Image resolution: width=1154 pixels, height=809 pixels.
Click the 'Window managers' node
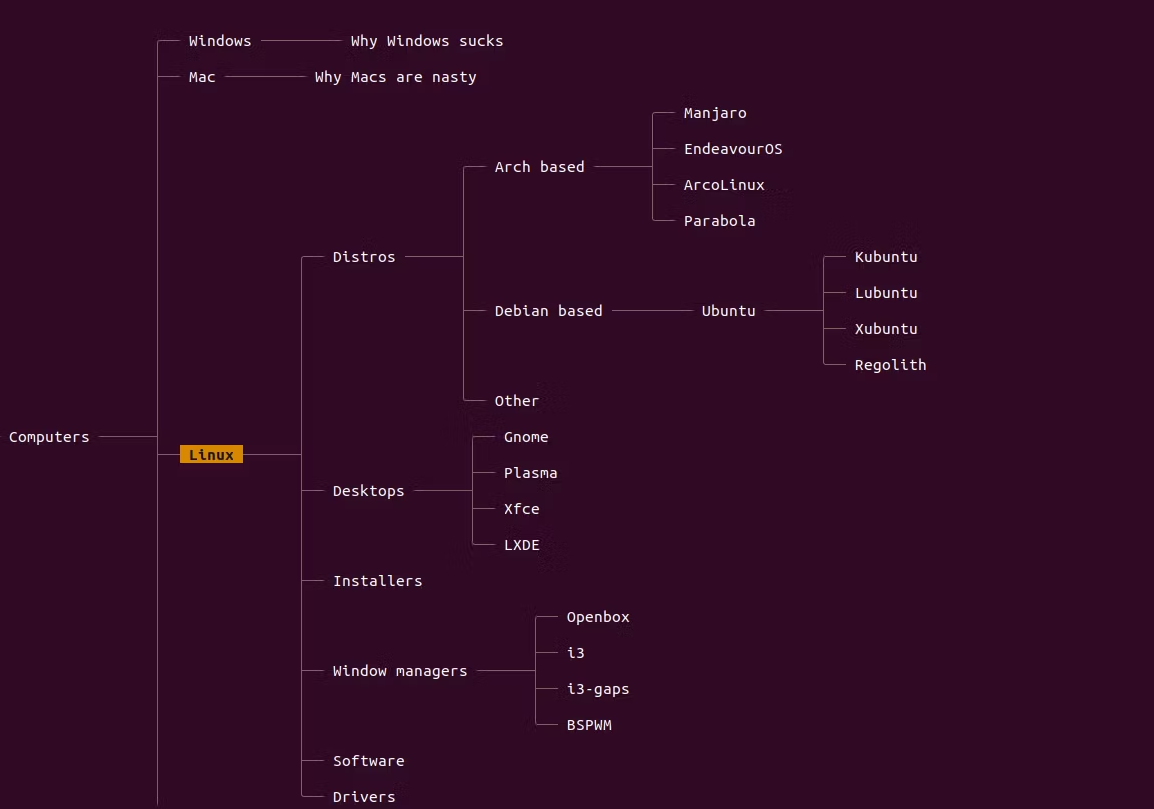click(400, 671)
